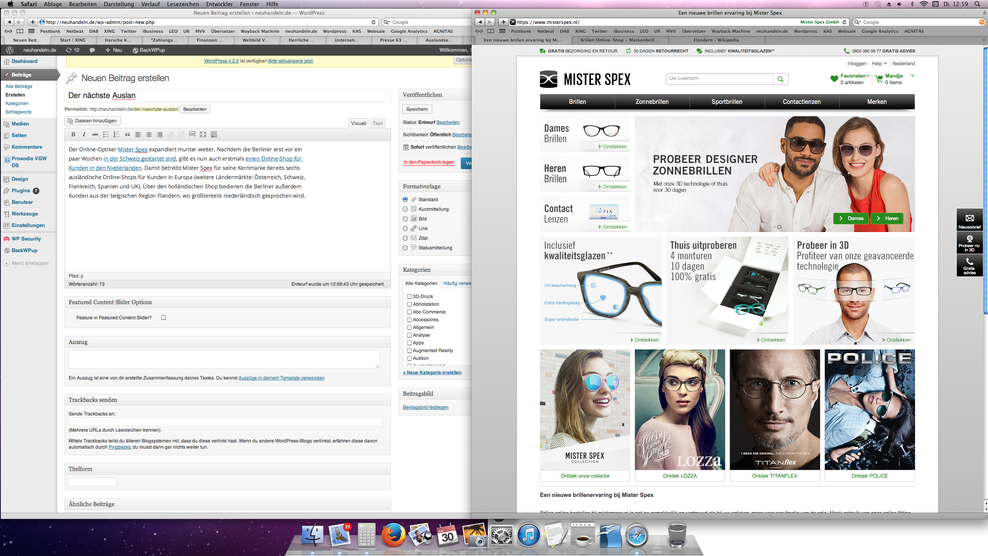
Task: Open POLICE brand thumbnail
Action: [x=870, y=410]
